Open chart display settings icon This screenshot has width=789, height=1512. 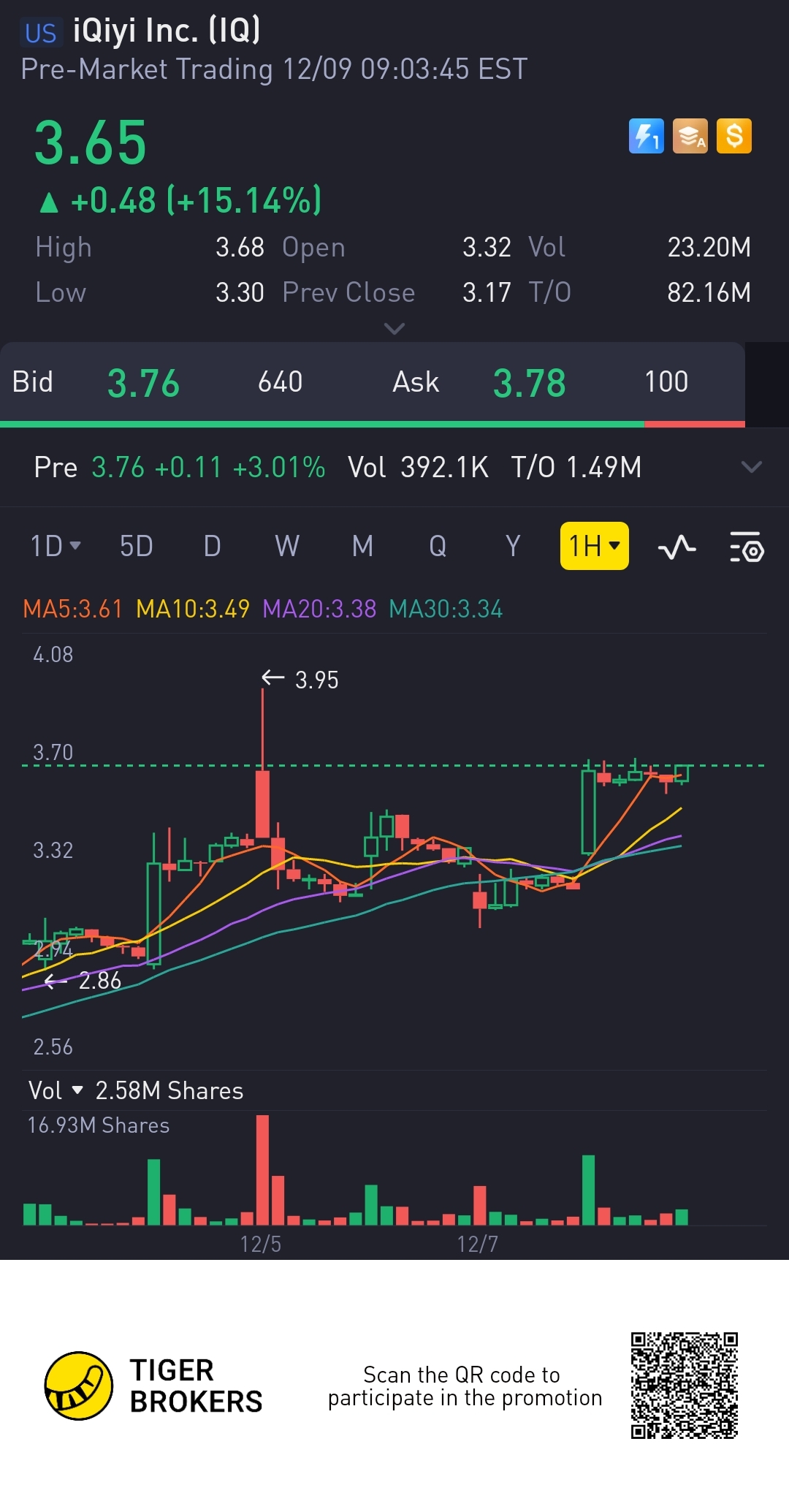tap(747, 547)
